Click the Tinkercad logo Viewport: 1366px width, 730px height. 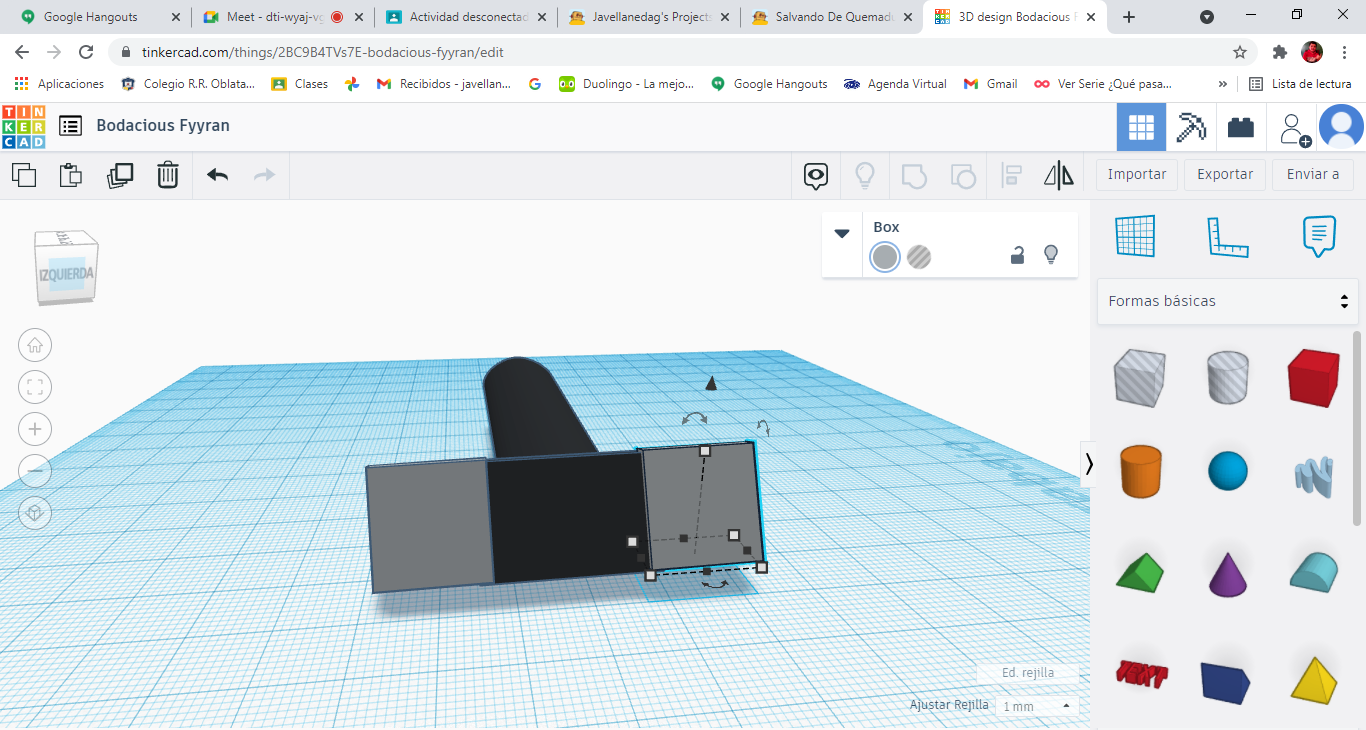[23, 127]
